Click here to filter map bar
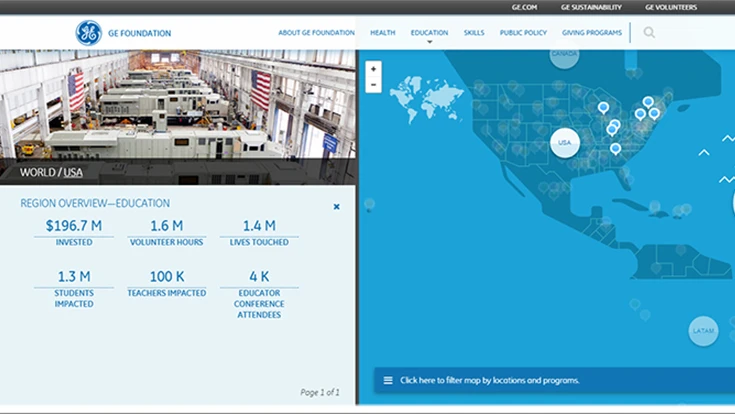The height and width of the screenshot is (414, 735). [x=489, y=380]
